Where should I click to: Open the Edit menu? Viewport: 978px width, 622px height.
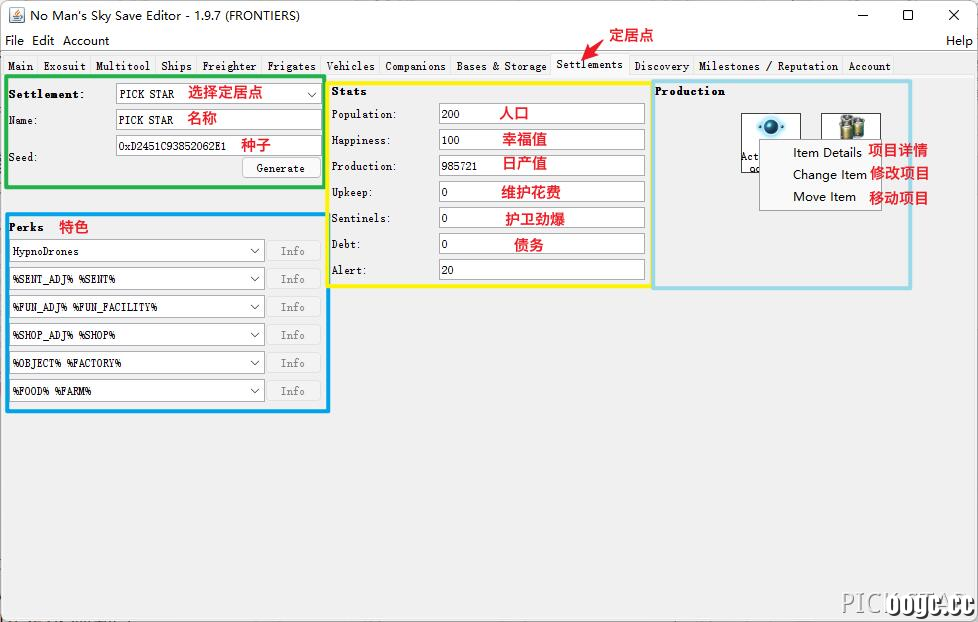(43, 41)
